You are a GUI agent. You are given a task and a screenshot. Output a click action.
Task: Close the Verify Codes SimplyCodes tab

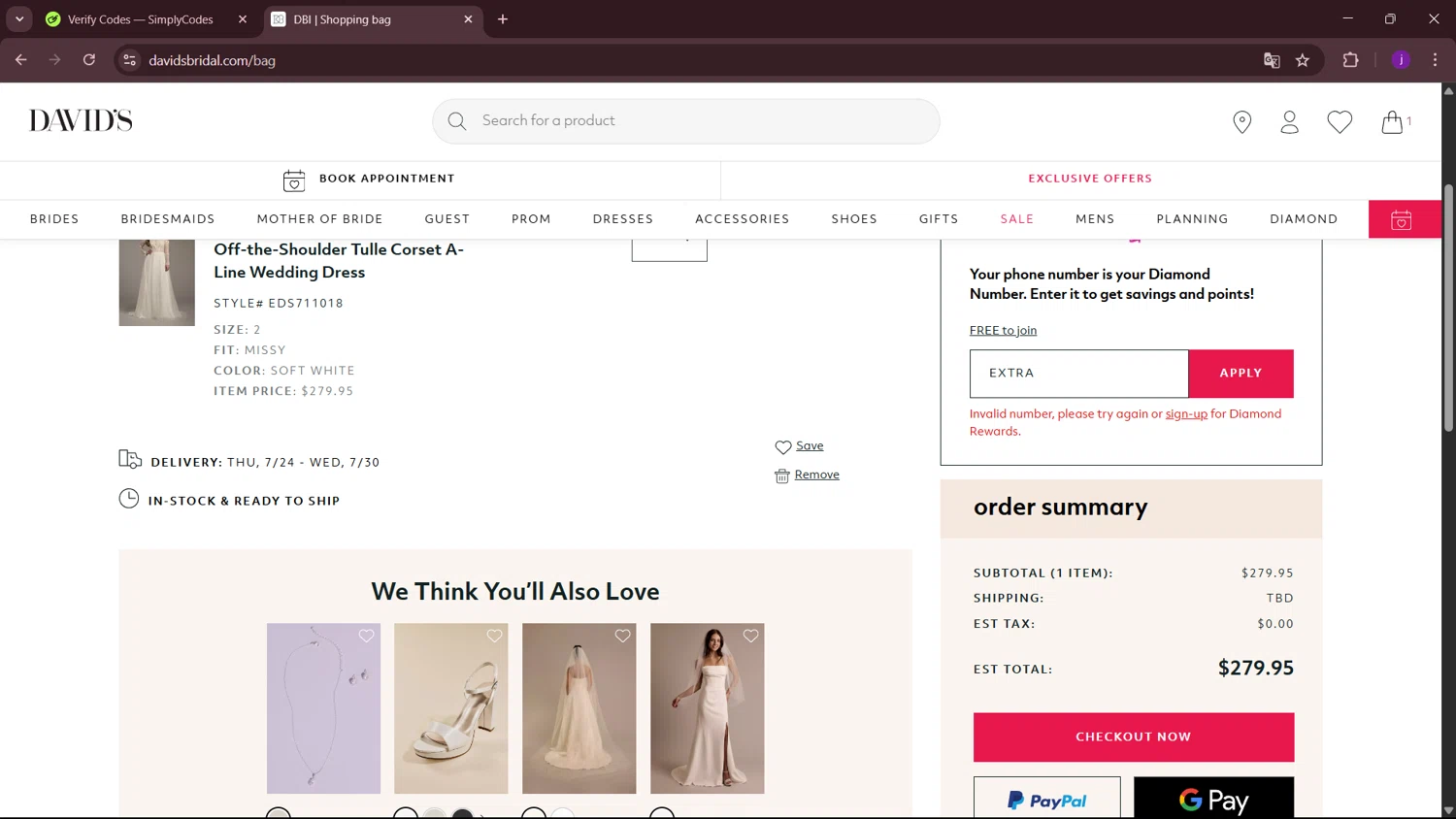[x=243, y=19]
